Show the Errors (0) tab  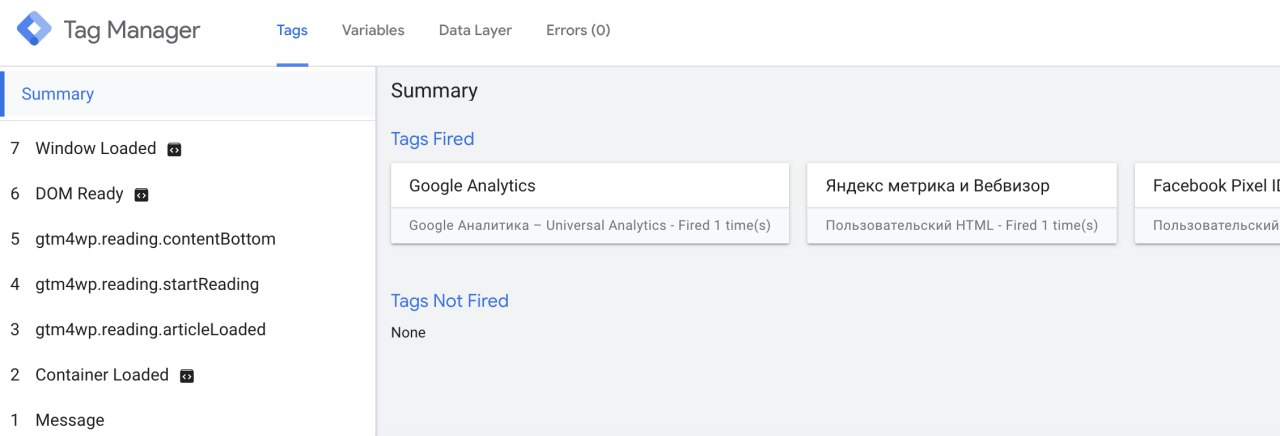click(x=578, y=31)
